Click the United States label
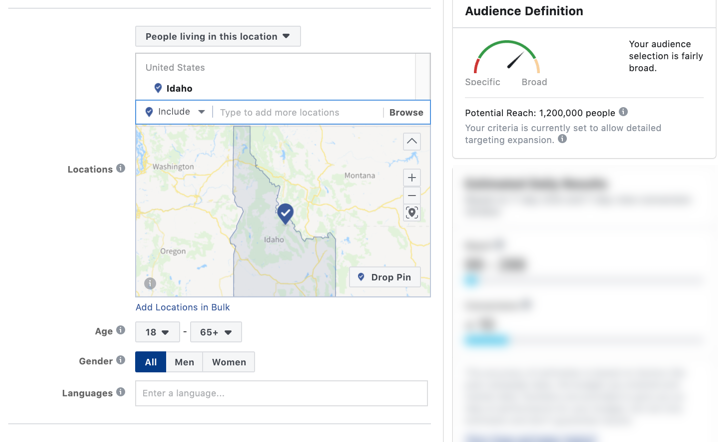The width and height of the screenshot is (723, 442). coord(175,68)
